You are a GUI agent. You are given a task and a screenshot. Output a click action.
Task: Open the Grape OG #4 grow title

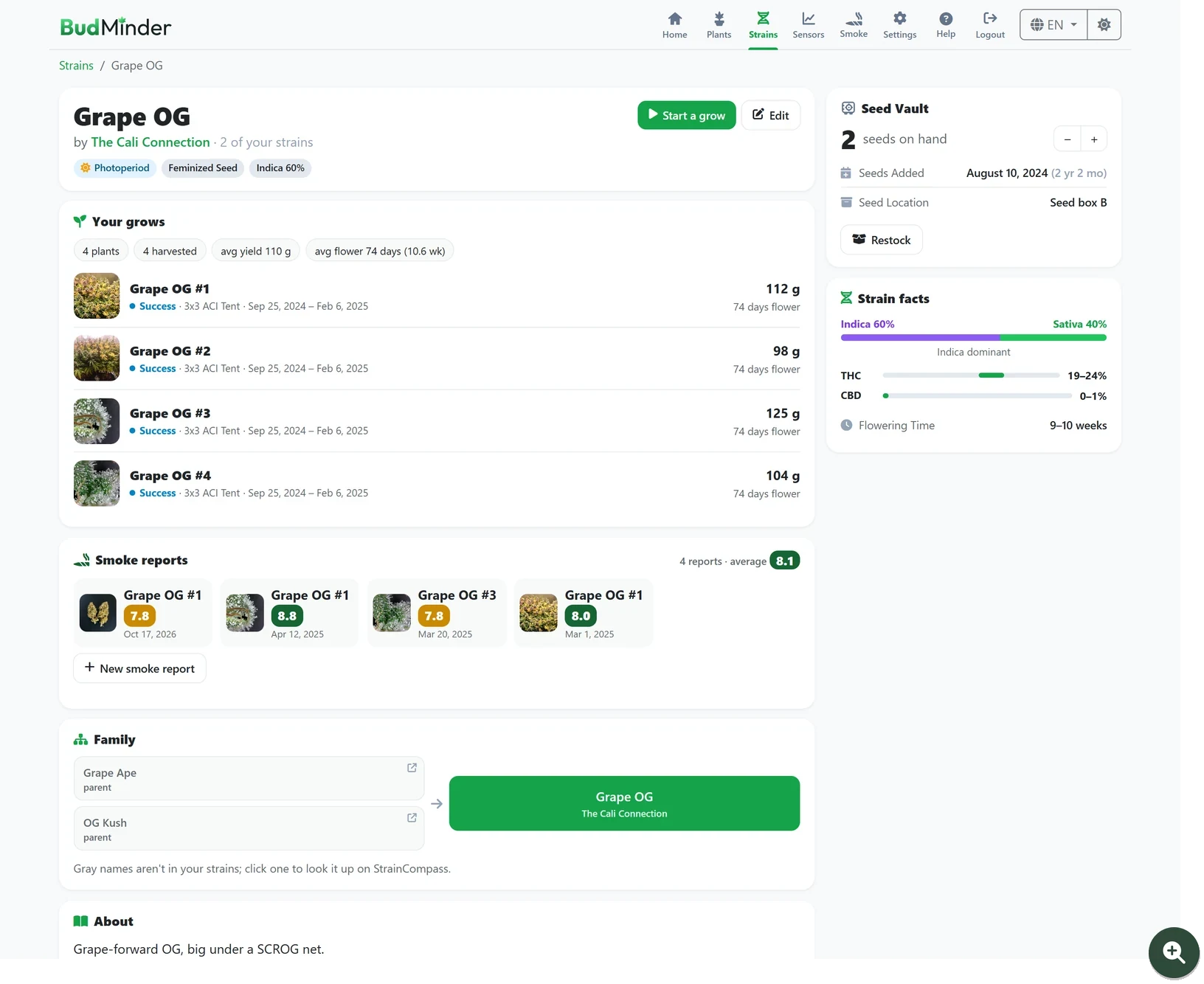[170, 476]
